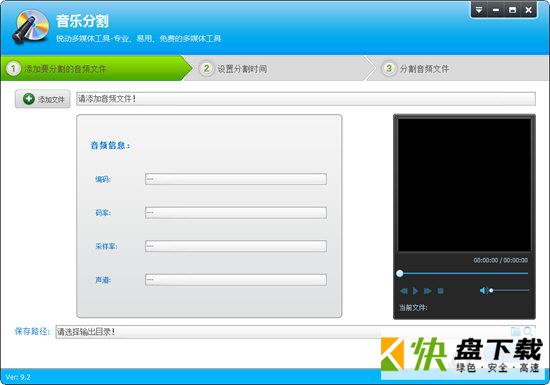Click the 采样率 value field
550x385 pixels.
click(x=236, y=246)
